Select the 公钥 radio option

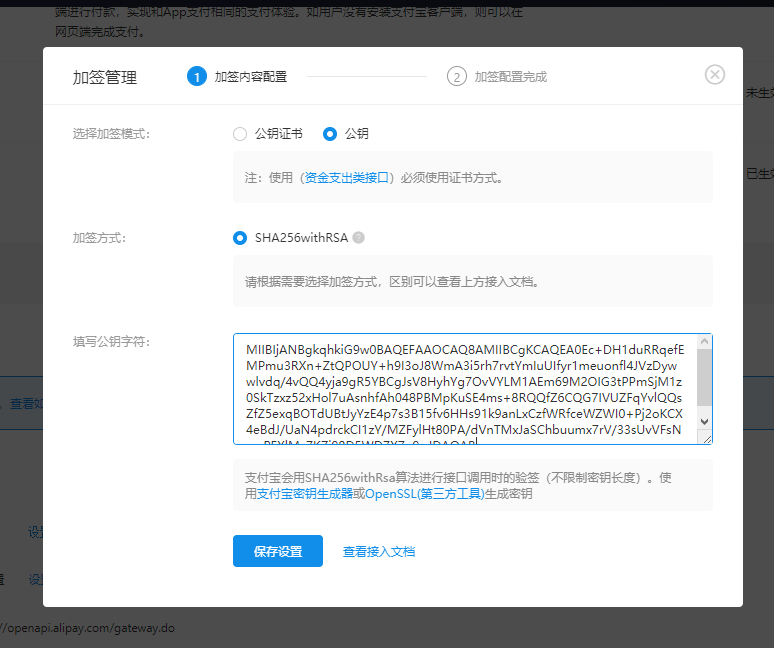[x=330, y=134]
